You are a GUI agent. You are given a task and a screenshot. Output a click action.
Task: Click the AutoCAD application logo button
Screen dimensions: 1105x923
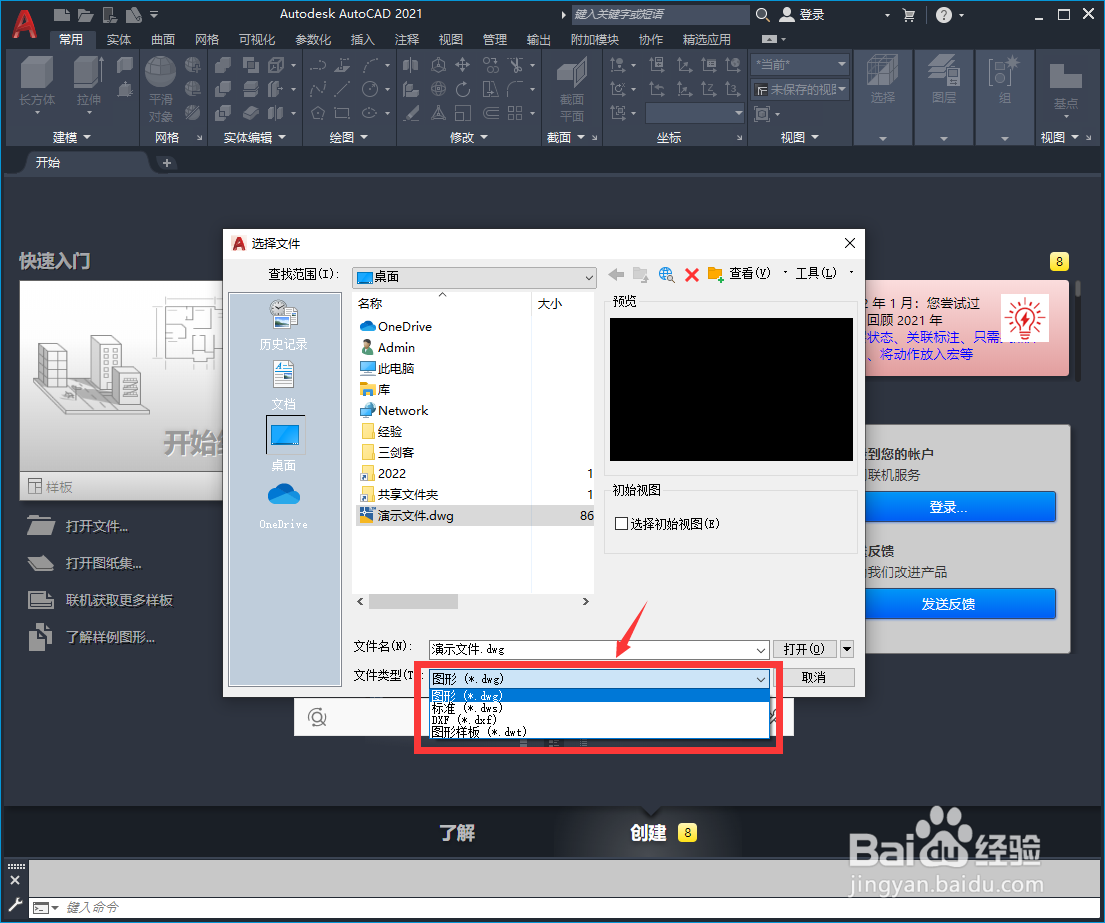(x=25, y=23)
